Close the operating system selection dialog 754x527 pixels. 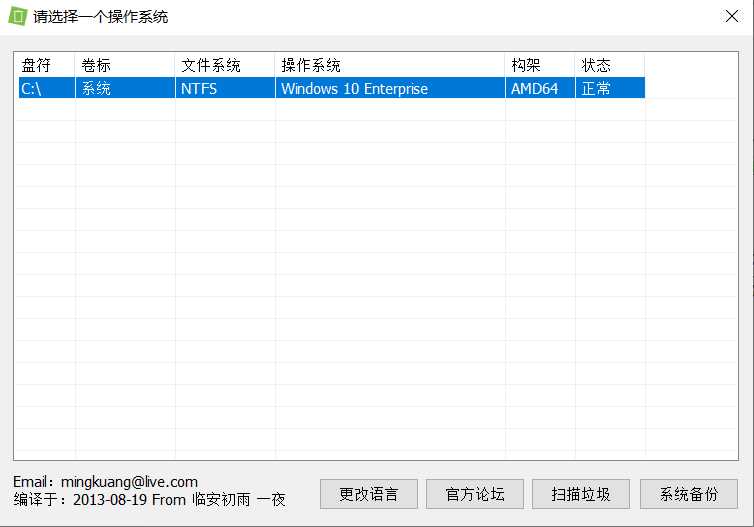coord(732,16)
